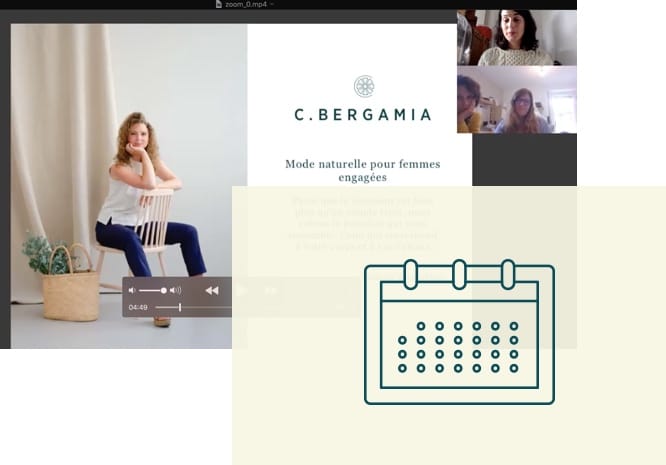Adjust the volume slider knob

[164, 290]
